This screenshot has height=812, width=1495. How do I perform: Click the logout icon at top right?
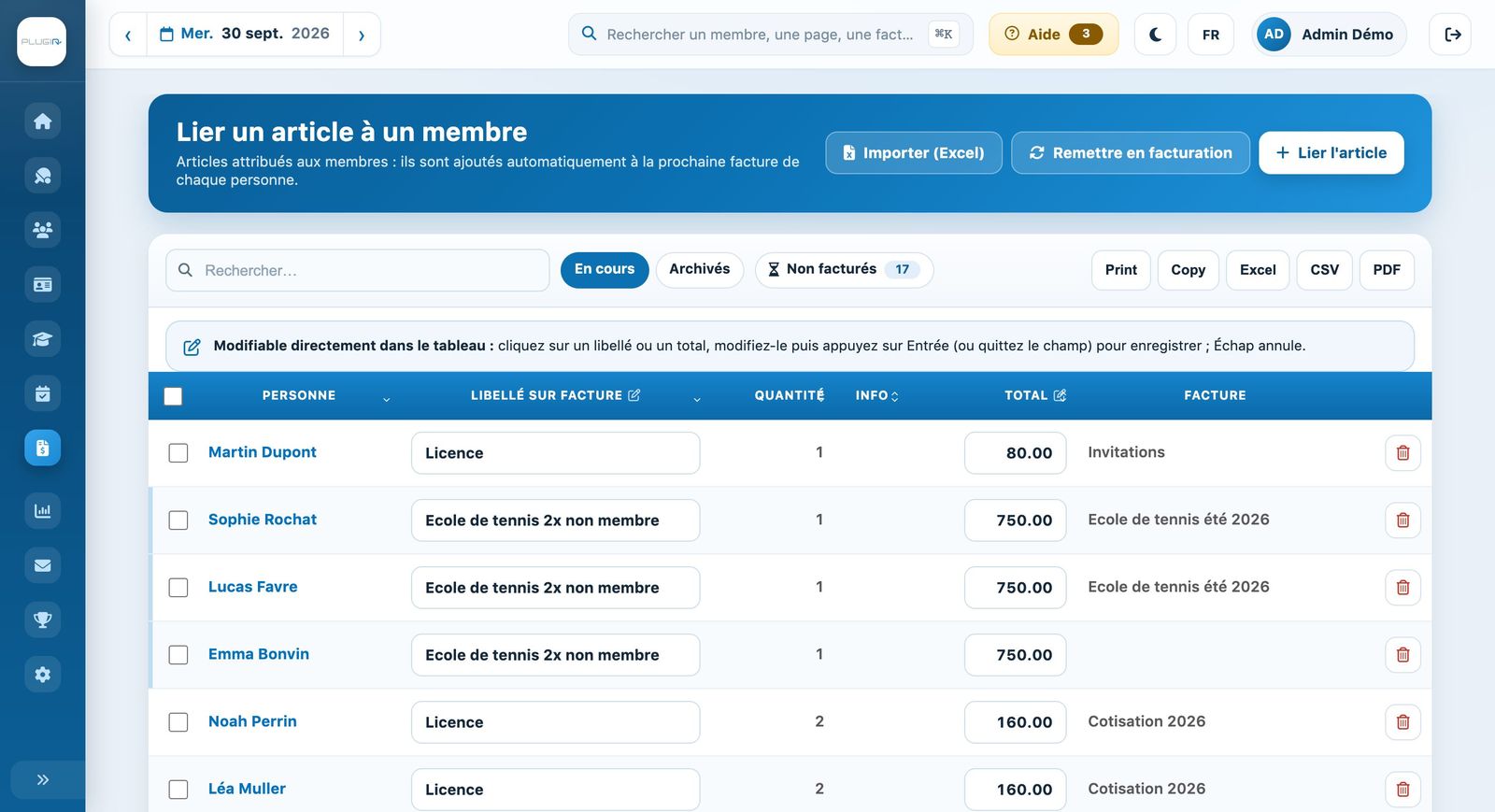(x=1451, y=35)
